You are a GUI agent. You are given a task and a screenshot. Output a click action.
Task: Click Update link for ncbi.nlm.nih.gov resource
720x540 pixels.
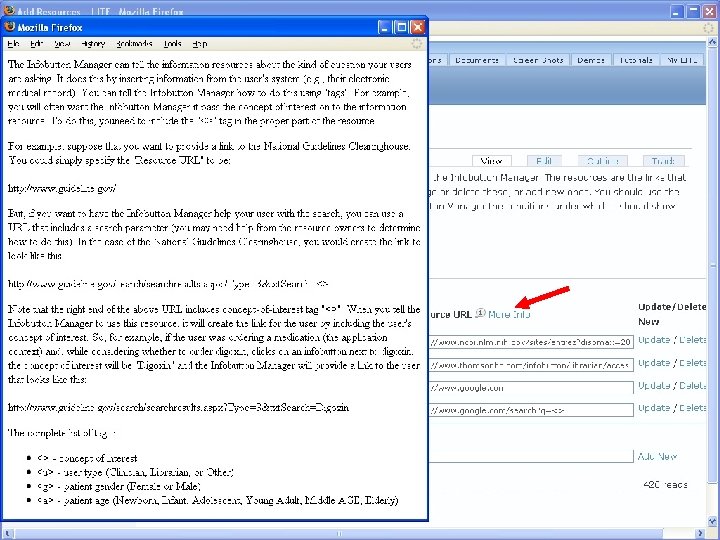coord(654,340)
